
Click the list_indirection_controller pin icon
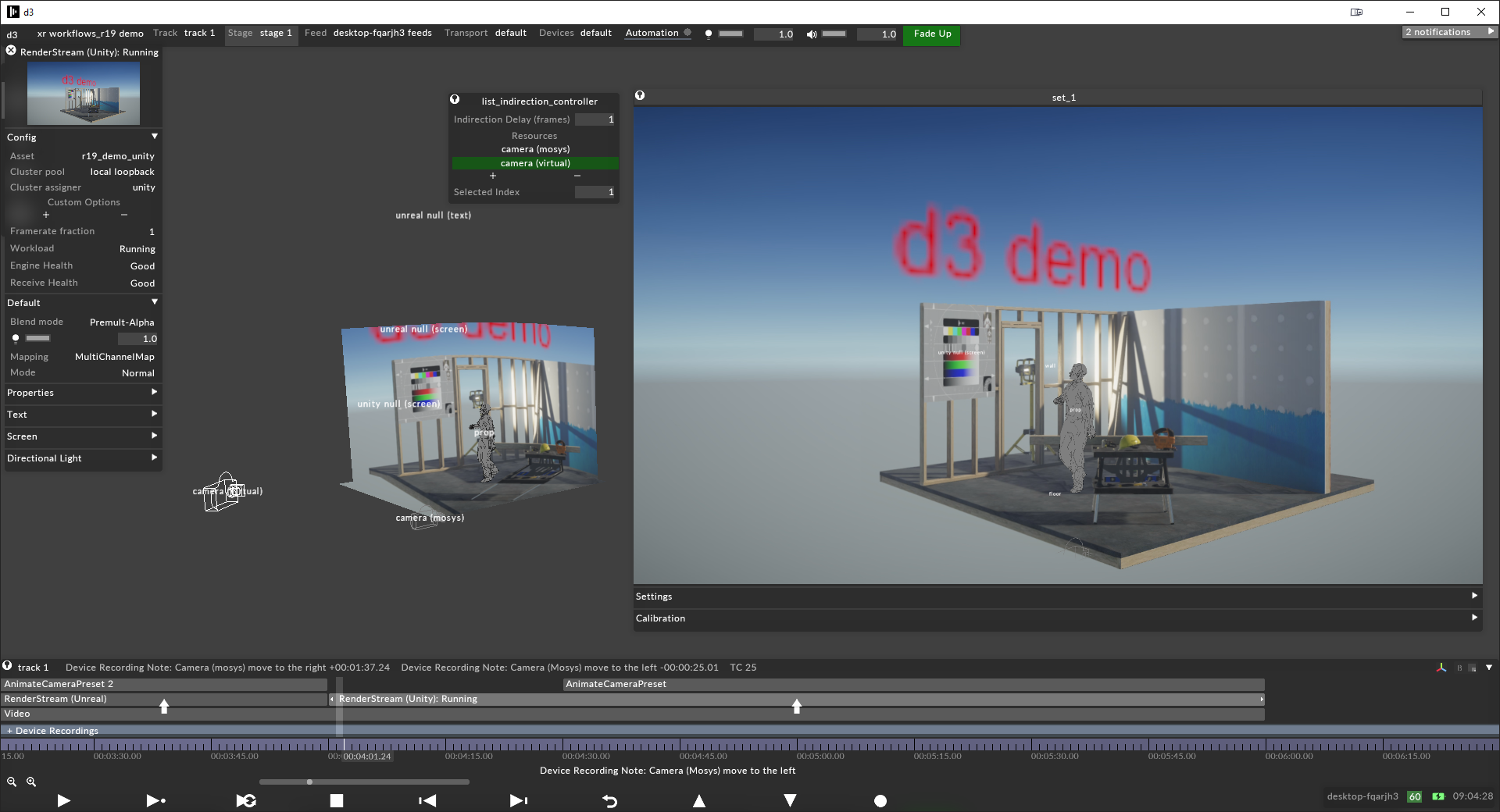click(x=455, y=100)
